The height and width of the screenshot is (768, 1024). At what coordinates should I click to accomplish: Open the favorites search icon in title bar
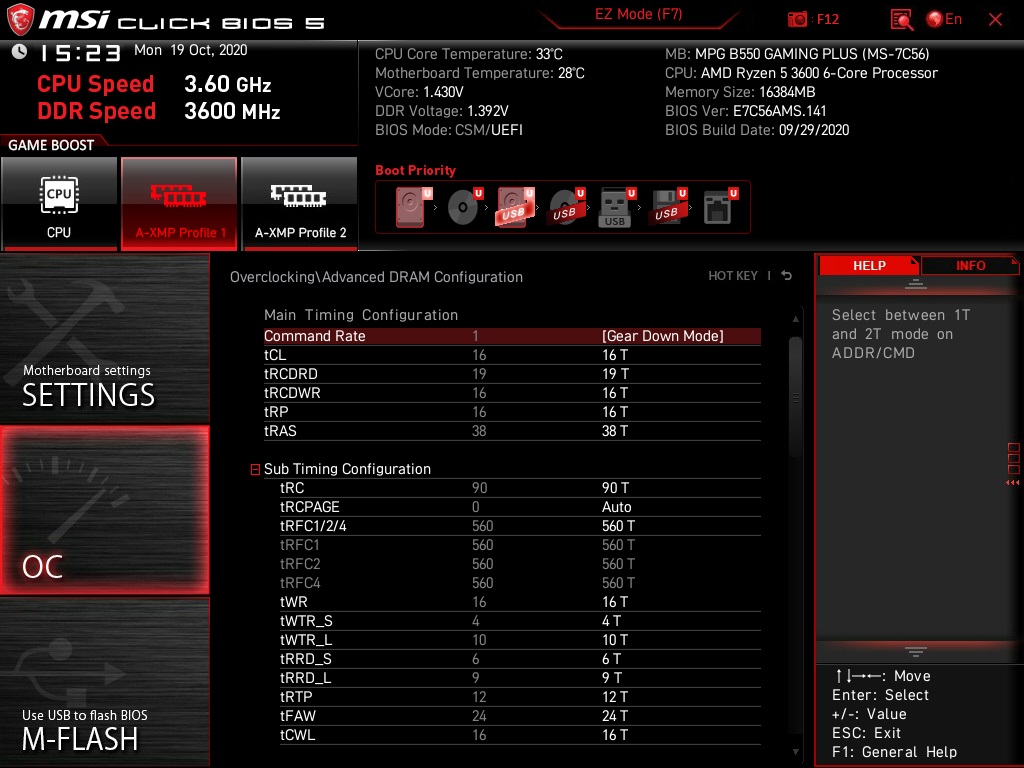pyautogui.click(x=900, y=19)
